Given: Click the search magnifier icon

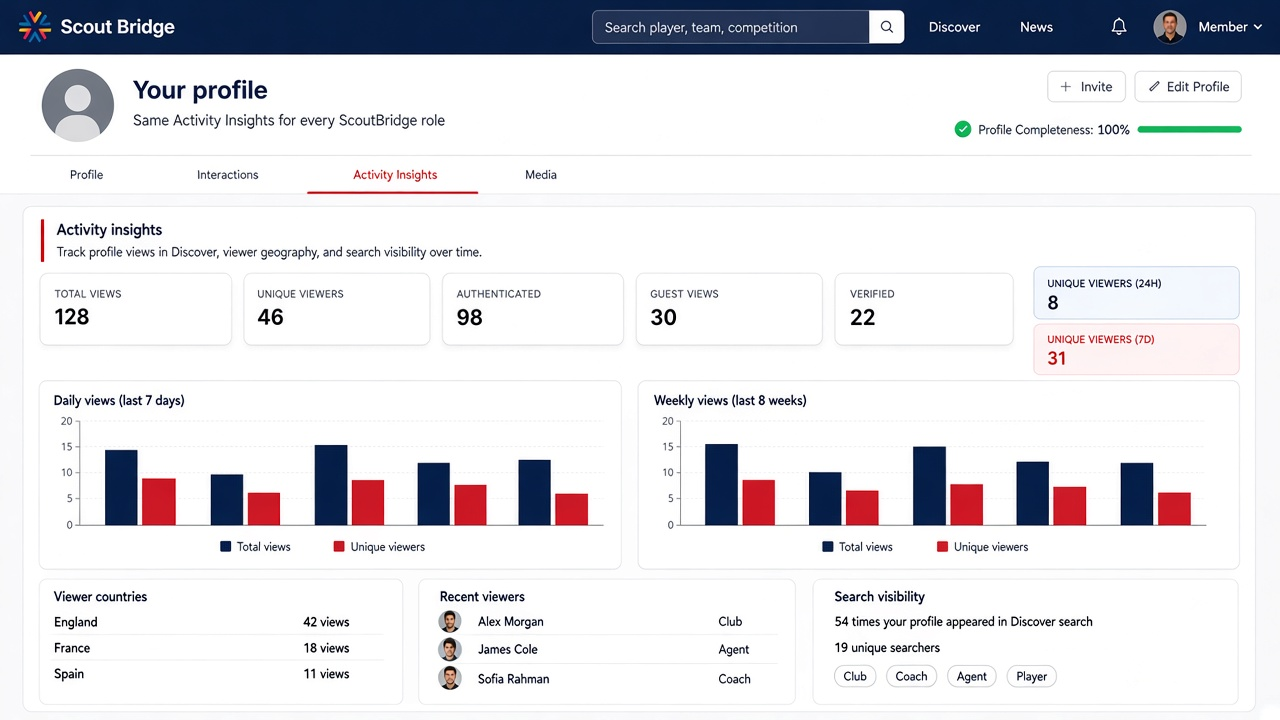Looking at the screenshot, I should click(887, 27).
